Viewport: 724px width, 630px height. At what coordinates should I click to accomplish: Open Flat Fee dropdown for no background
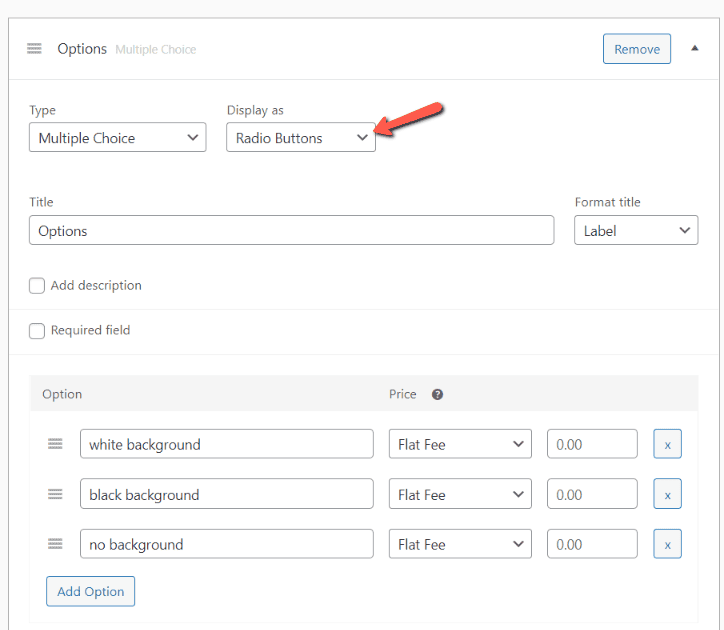pyautogui.click(x=460, y=544)
